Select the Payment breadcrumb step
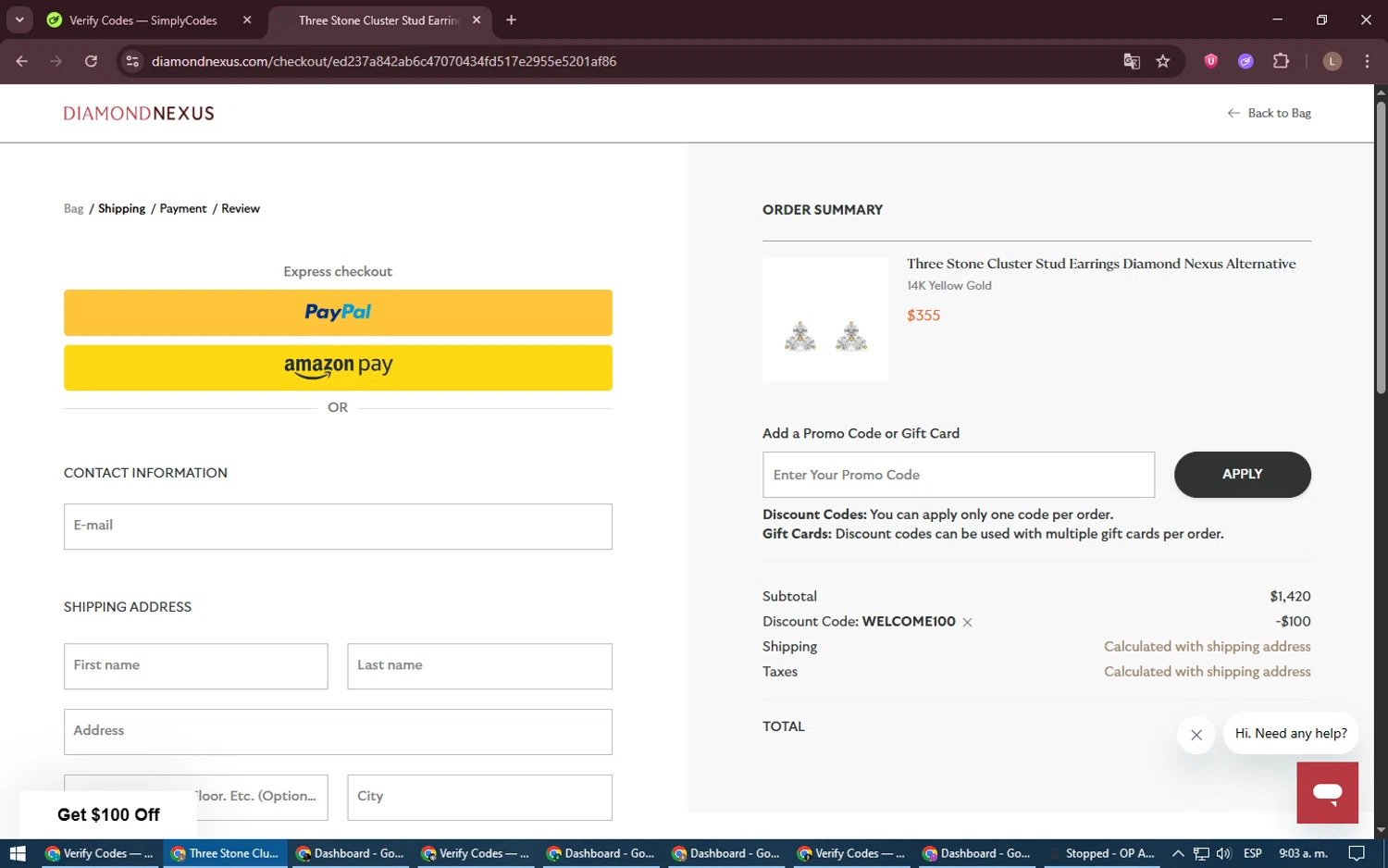This screenshot has height=868, width=1388. click(x=183, y=208)
